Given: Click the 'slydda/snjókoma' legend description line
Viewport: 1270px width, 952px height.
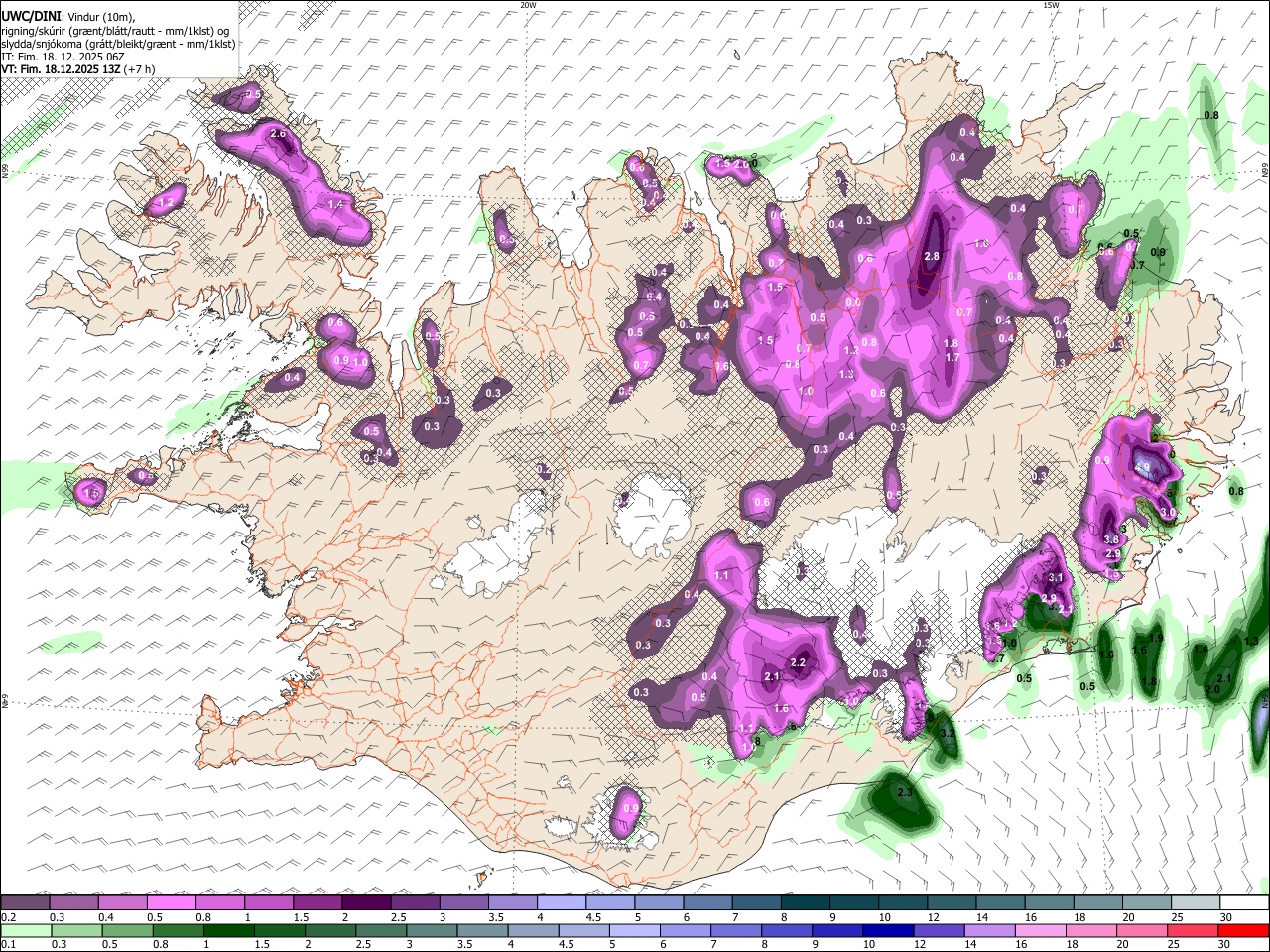Looking at the screenshot, I should point(119,44).
